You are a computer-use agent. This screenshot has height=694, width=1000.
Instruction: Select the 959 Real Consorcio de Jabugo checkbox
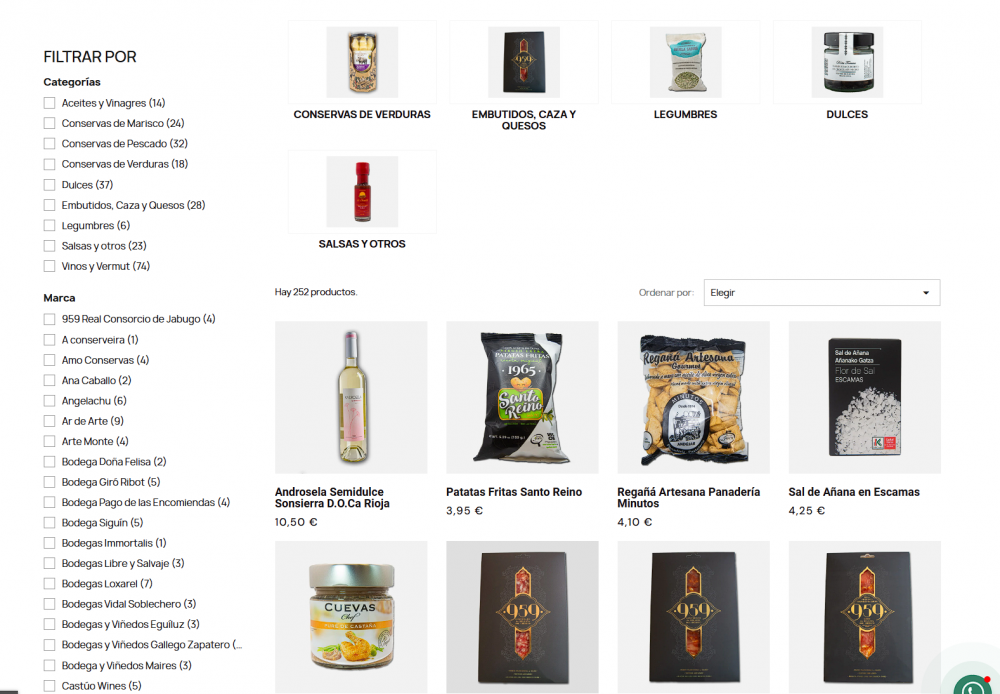point(49,319)
